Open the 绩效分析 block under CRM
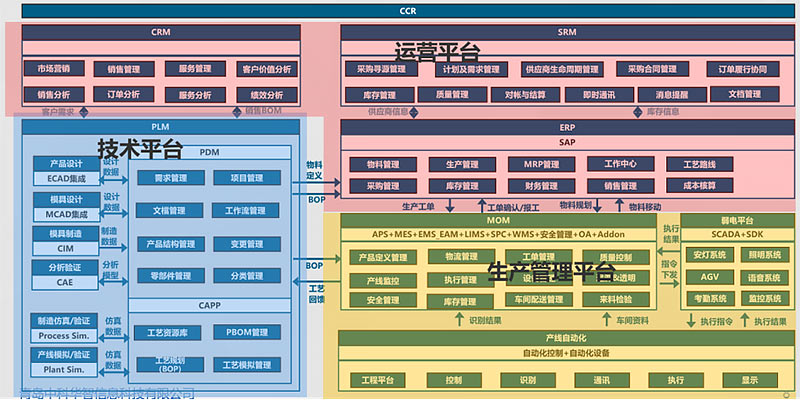The width and height of the screenshot is (800, 400). click(x=267, y=94)
